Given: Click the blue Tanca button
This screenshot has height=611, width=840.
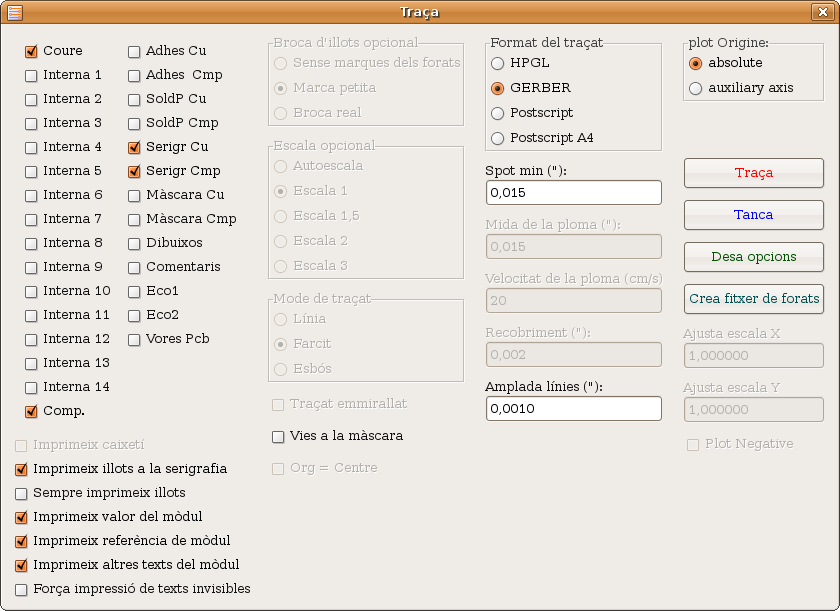Looking at the screenshot, I should pyautogui.click(x=754, y=215).
